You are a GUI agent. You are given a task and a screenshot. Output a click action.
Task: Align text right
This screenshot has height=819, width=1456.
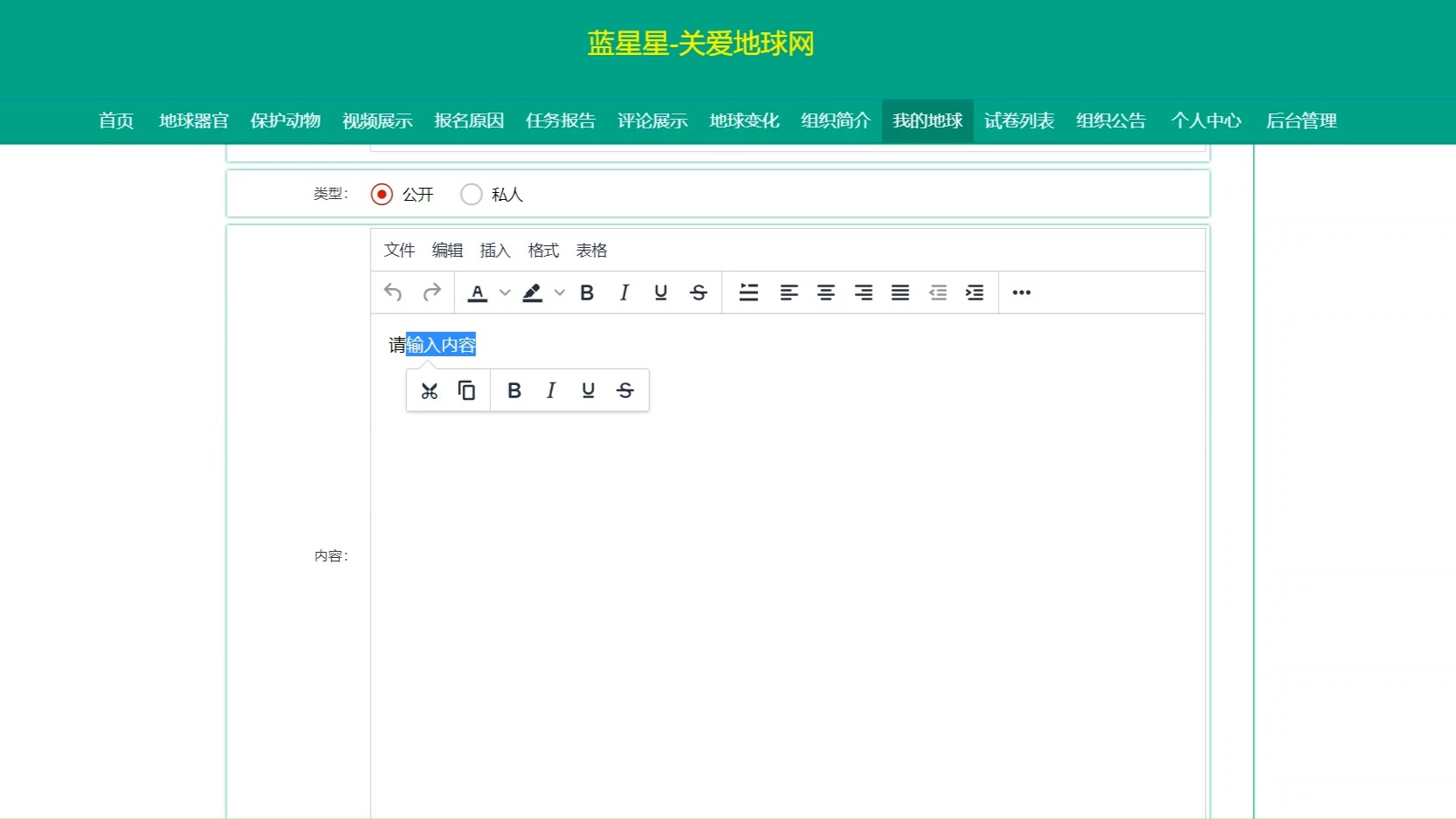[x=863, y=292]
